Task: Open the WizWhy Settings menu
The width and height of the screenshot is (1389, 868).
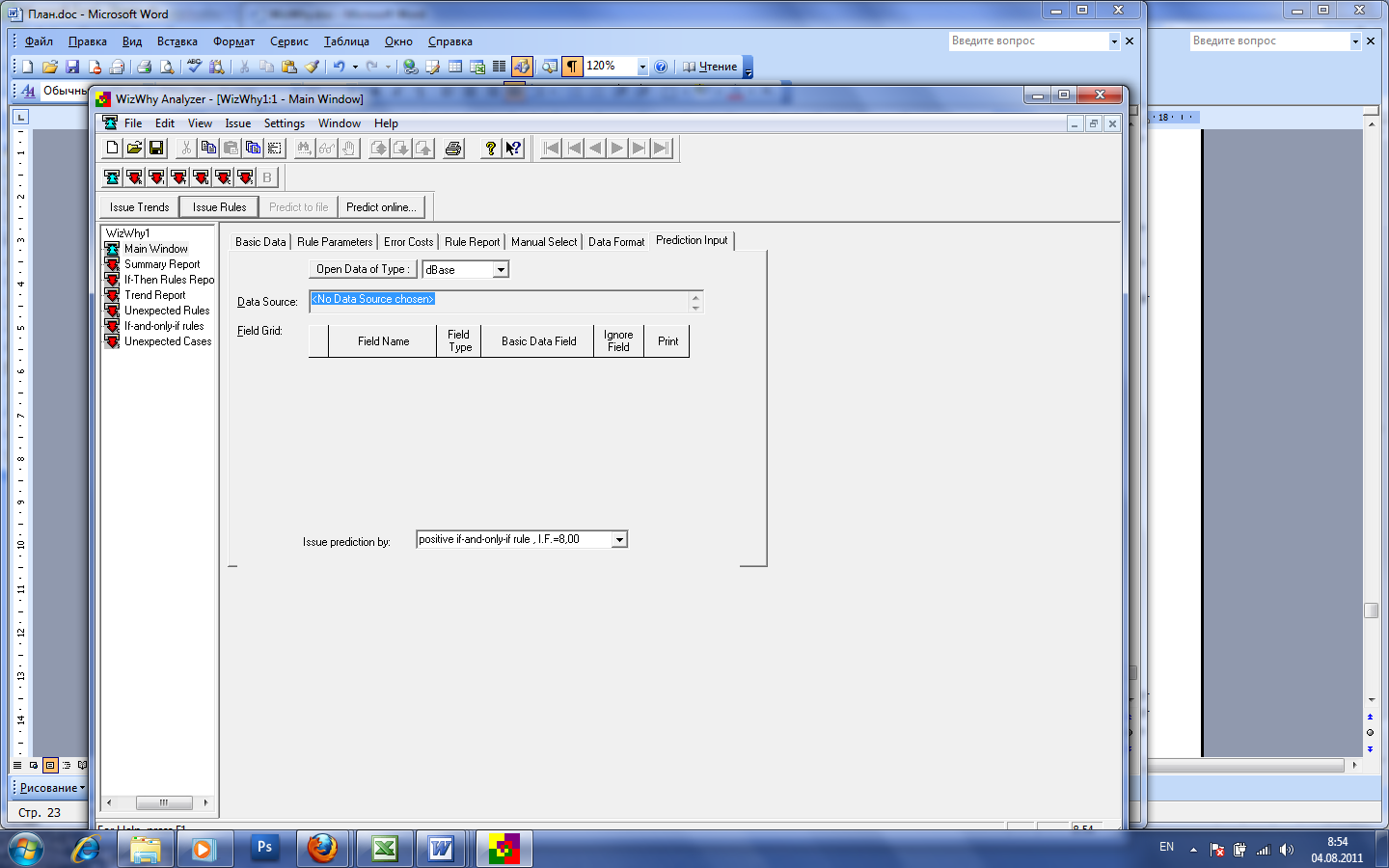Action: coord(285,123)
